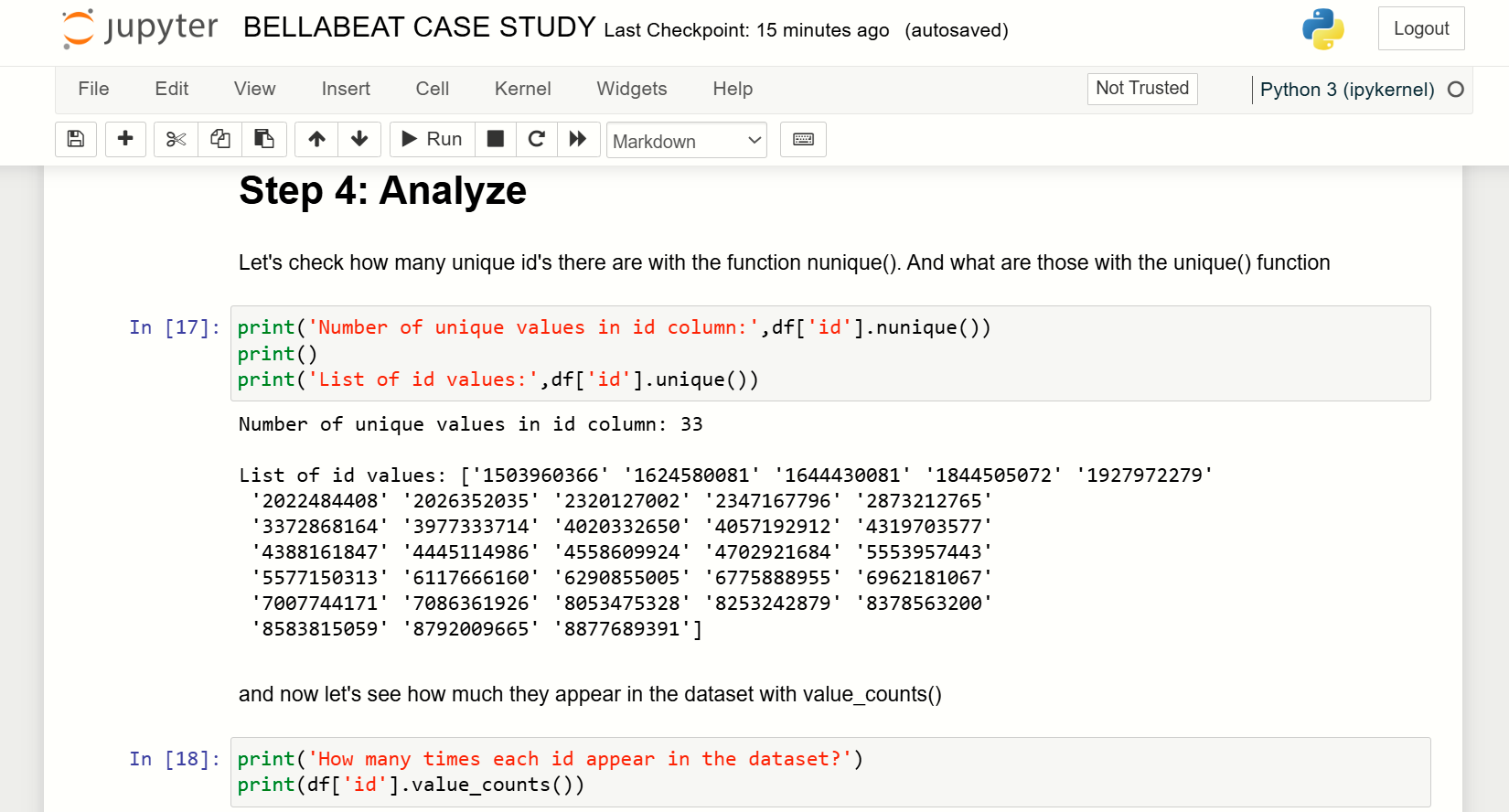Restart the kernel icon
Viewport: 1509px width, 812px height.
click(x=537, y=139)
